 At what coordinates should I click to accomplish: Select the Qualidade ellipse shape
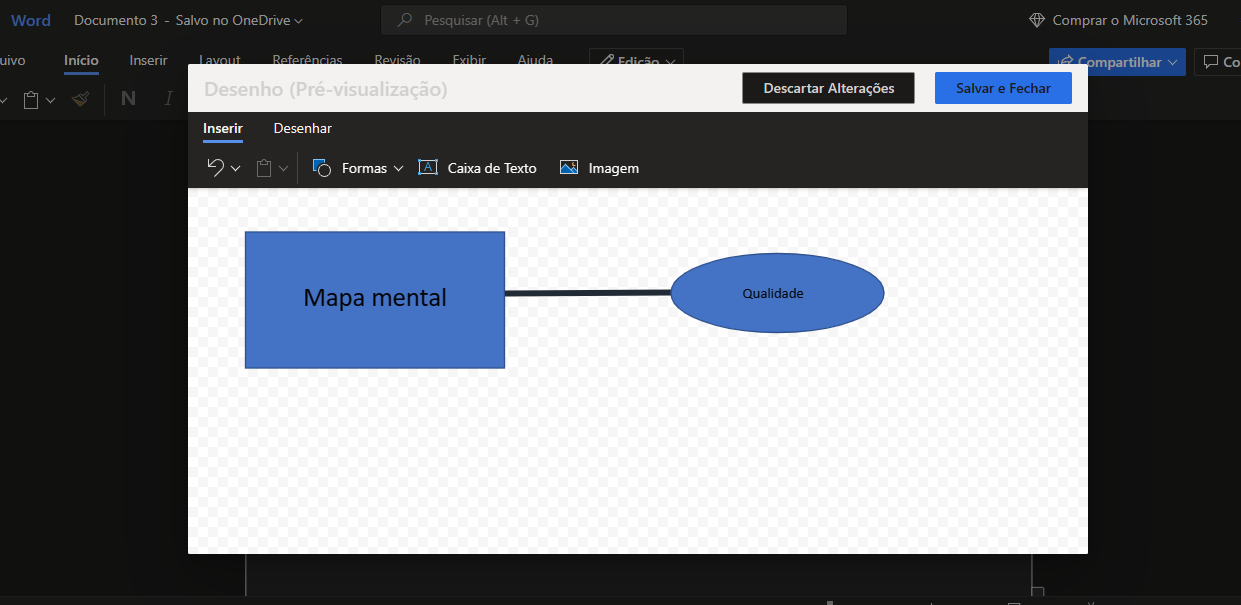pos(777,293)
